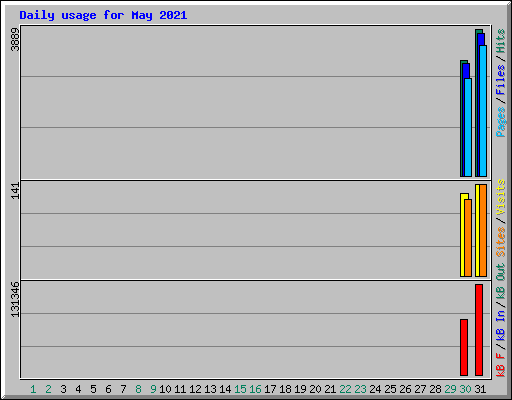Click day 25 on the x-axis
This screenshot has width=512, height=400.
[390, 389]
